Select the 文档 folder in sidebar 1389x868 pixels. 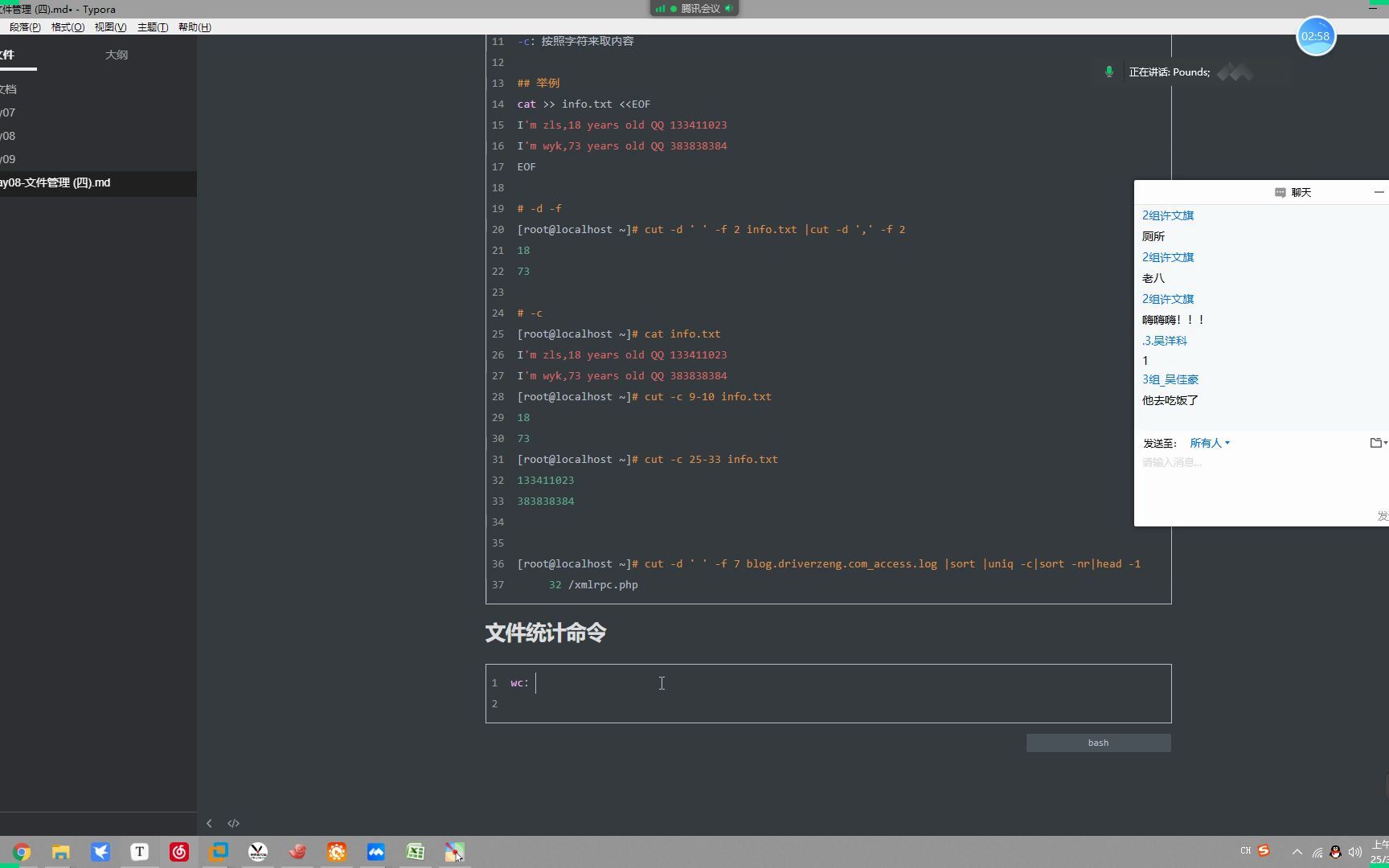pyautogui.click(x=8, y=89)
